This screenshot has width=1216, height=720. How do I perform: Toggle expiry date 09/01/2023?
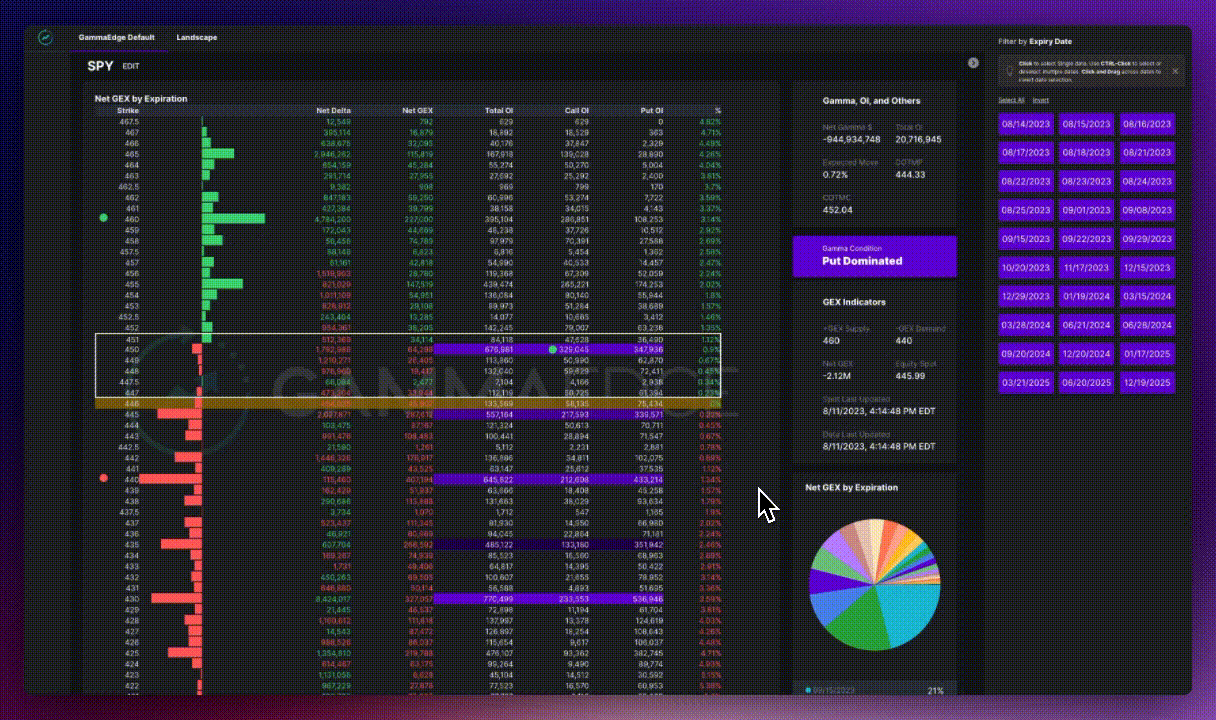(1086, 211)
